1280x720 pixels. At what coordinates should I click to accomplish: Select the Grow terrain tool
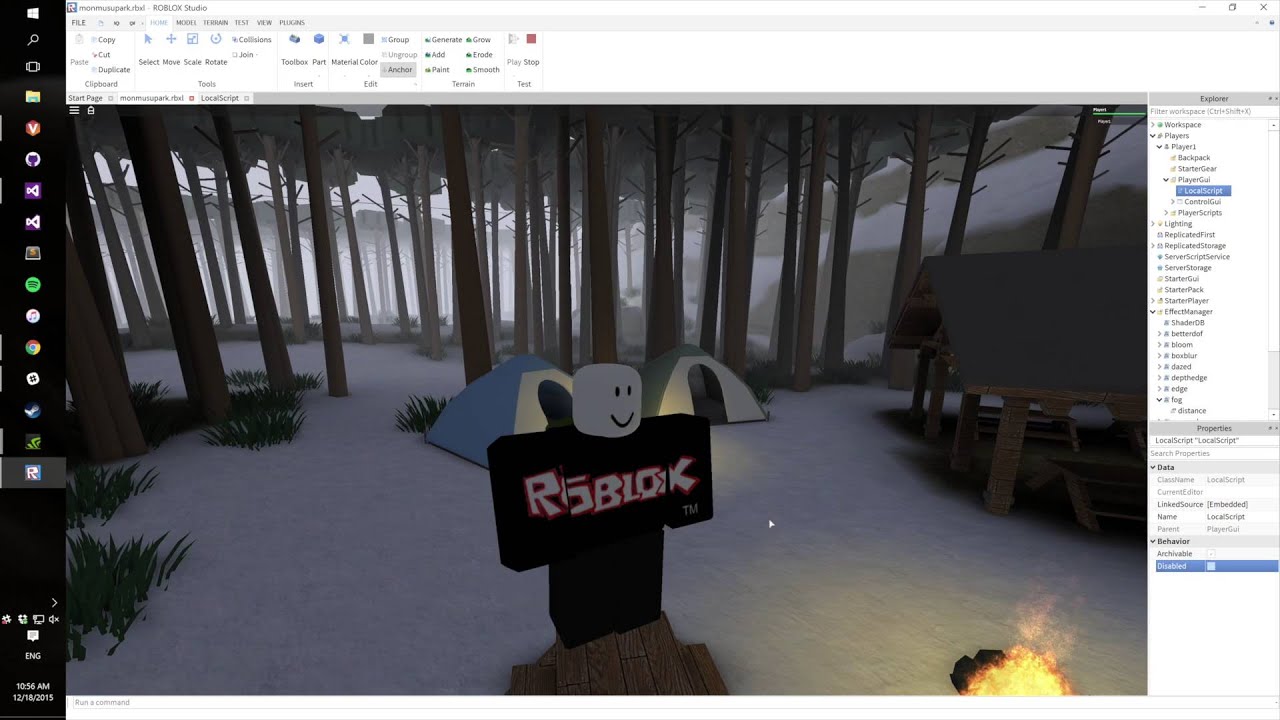[x=478, y=40]
